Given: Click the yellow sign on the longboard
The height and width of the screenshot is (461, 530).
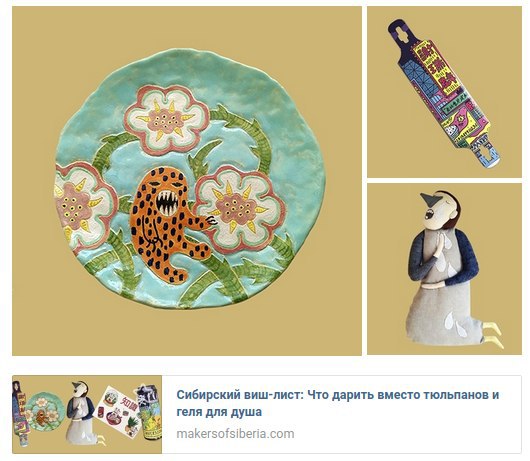Looking at the screenshot, I should coord(434,67).
